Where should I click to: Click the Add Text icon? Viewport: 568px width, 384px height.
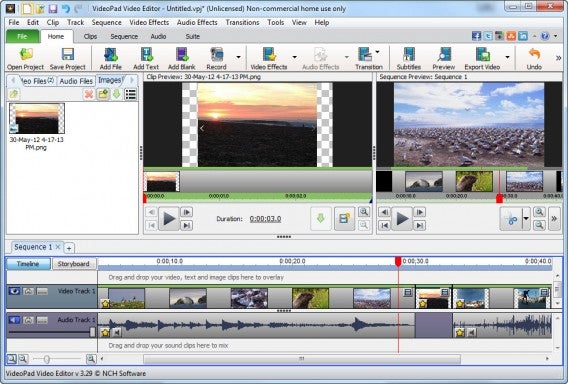click(146, 54)
